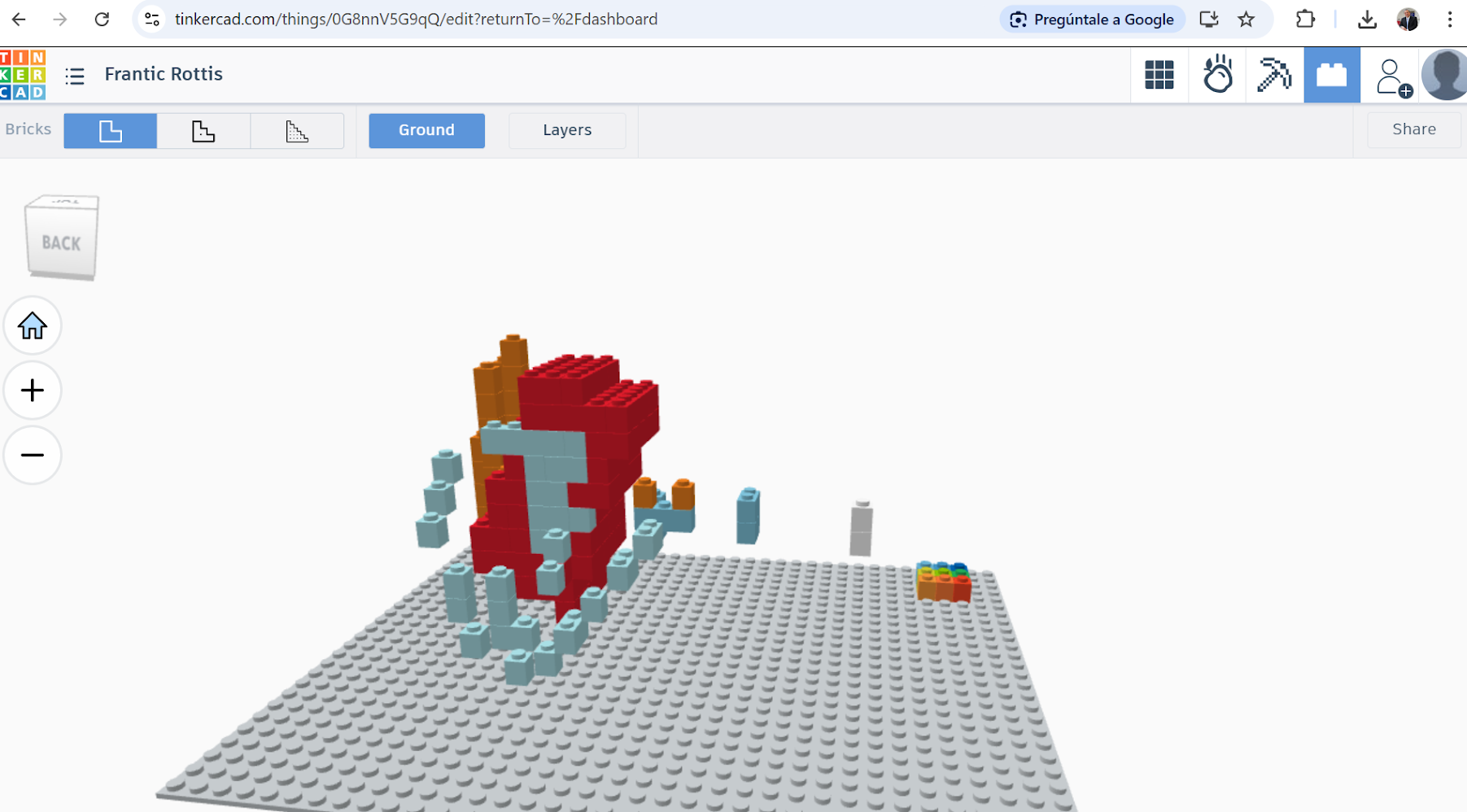Toggle the Ground button
This screenshot has width=1467, height=812.
click(426, 130)
